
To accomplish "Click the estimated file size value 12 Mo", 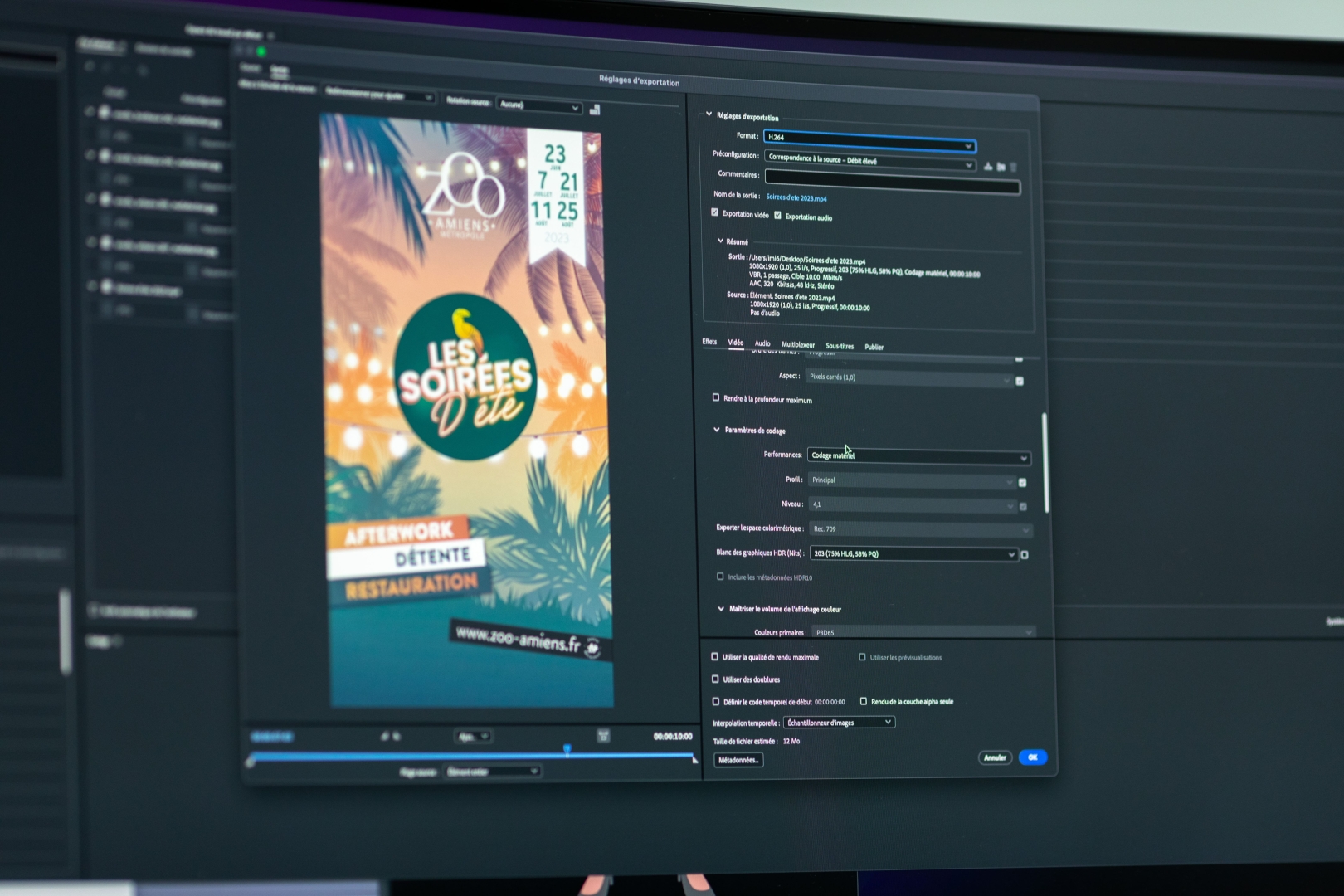I will pyautogui.click(x=791, y=741).
